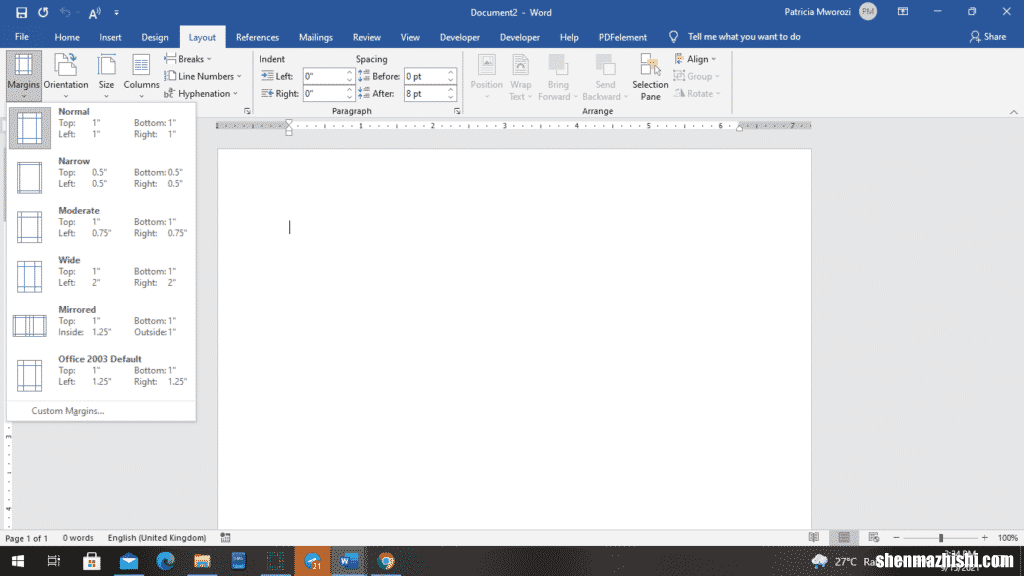Click the zoom in plus button

(984, 537)
